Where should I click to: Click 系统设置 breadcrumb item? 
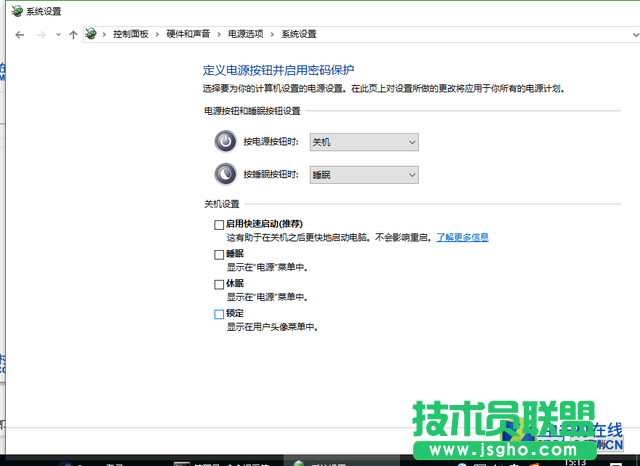(x=299, y=34)
